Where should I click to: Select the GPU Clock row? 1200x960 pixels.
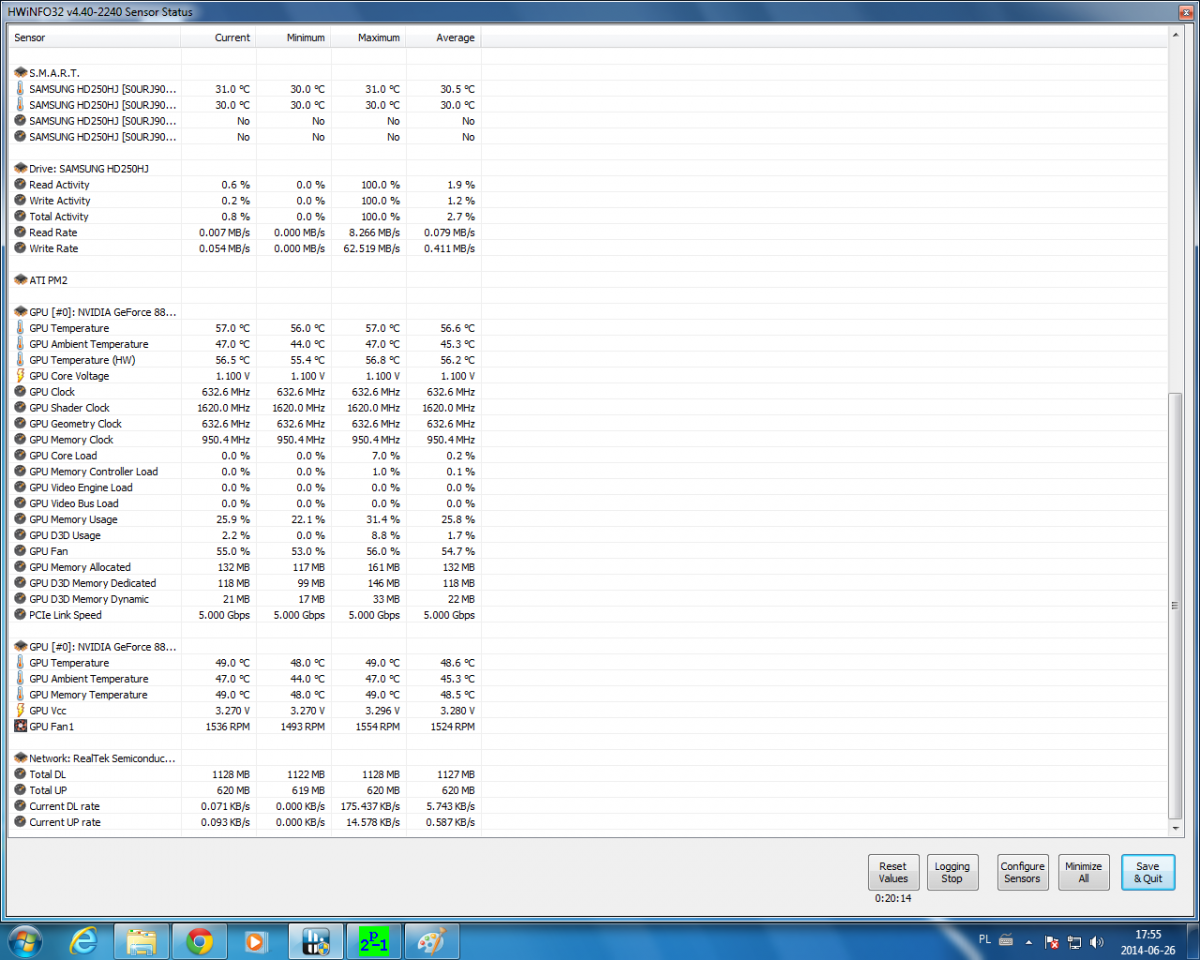point(245,392)
